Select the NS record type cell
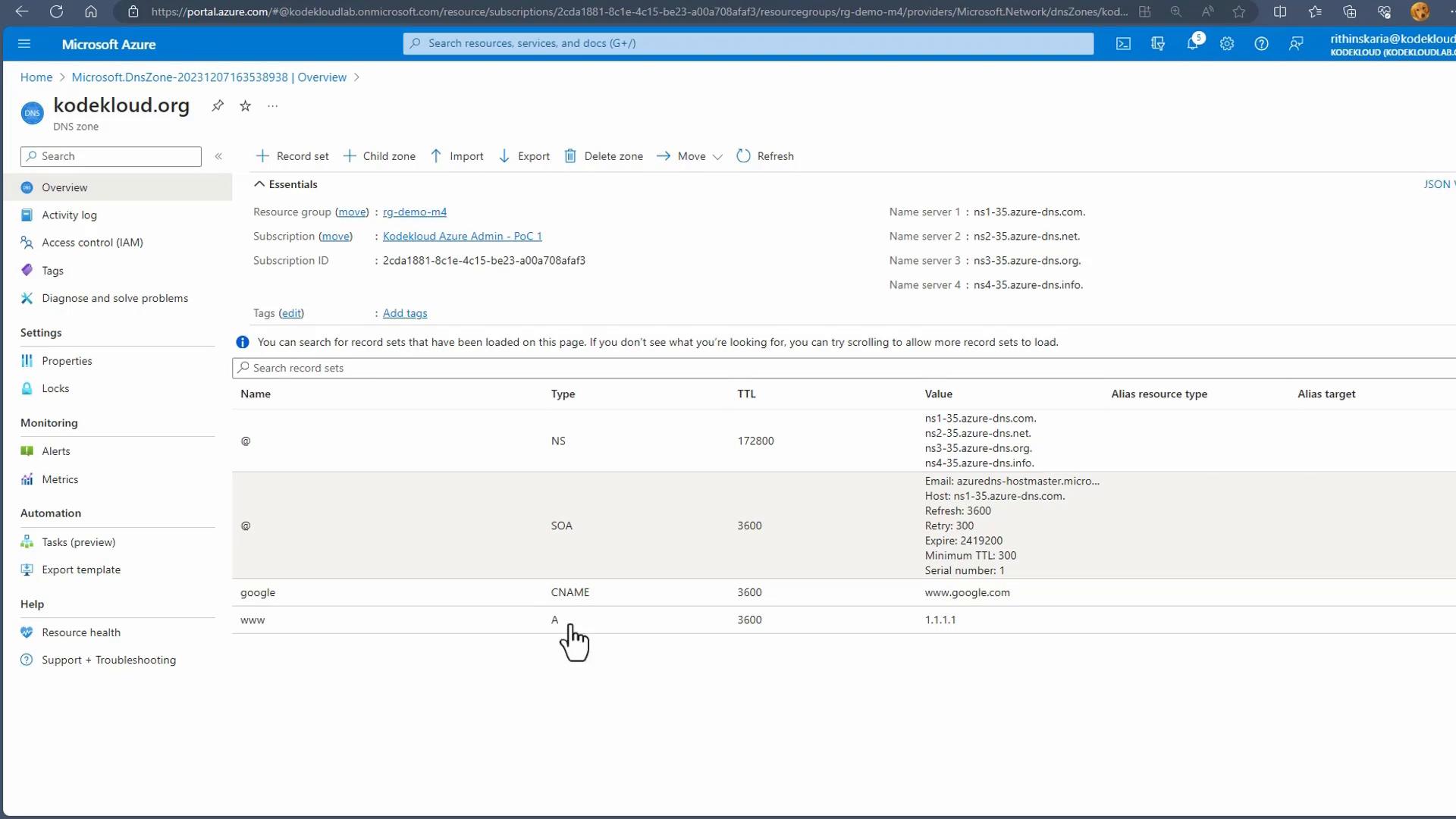Image resolution: width=1456 pixels, height=819 pixels. (x=558, y=441)
